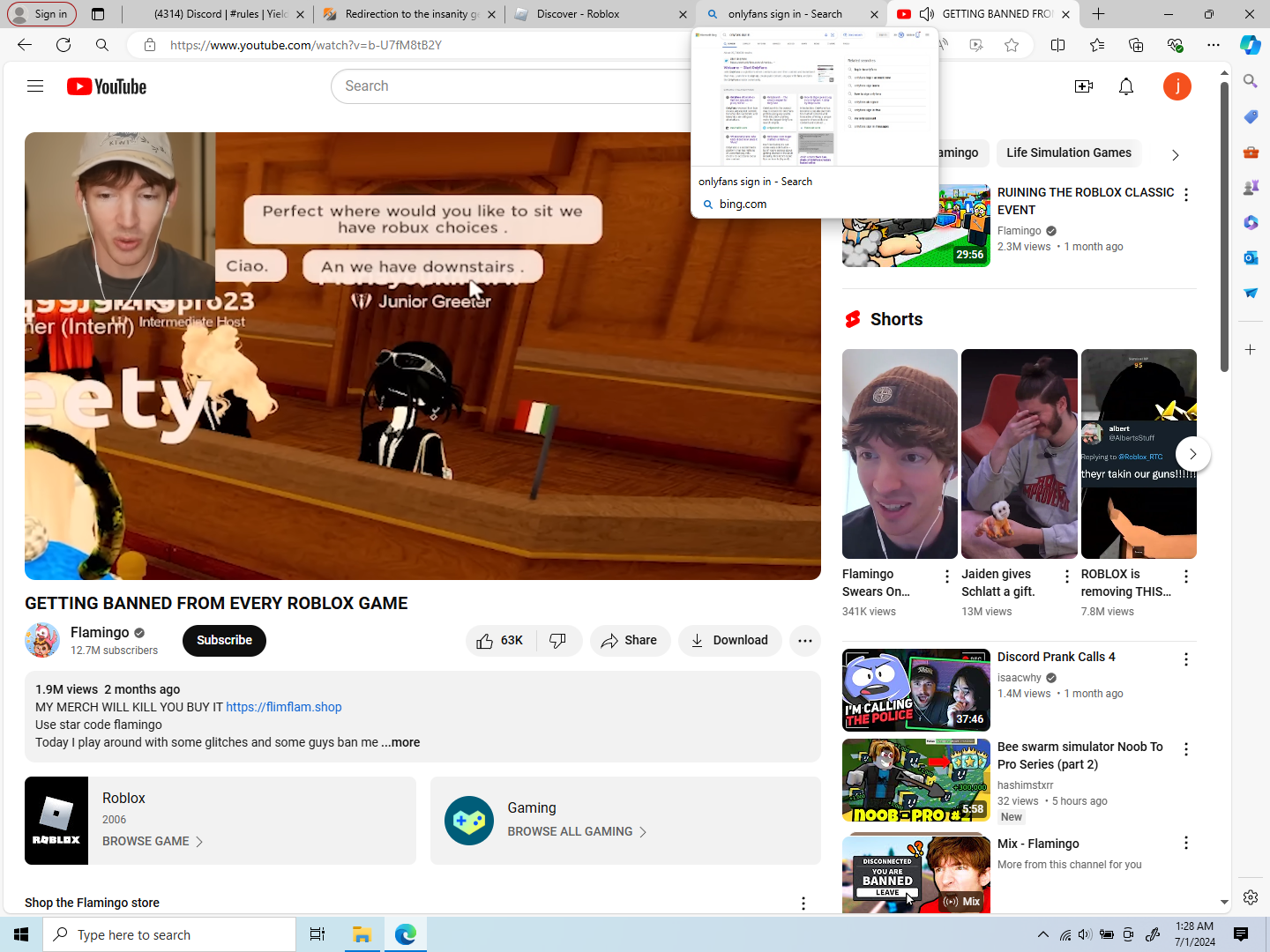Click the Windows taskbar search box
Image resolution: width=1270 pixels, height=952 pixels.
click(x=169, y=934)
